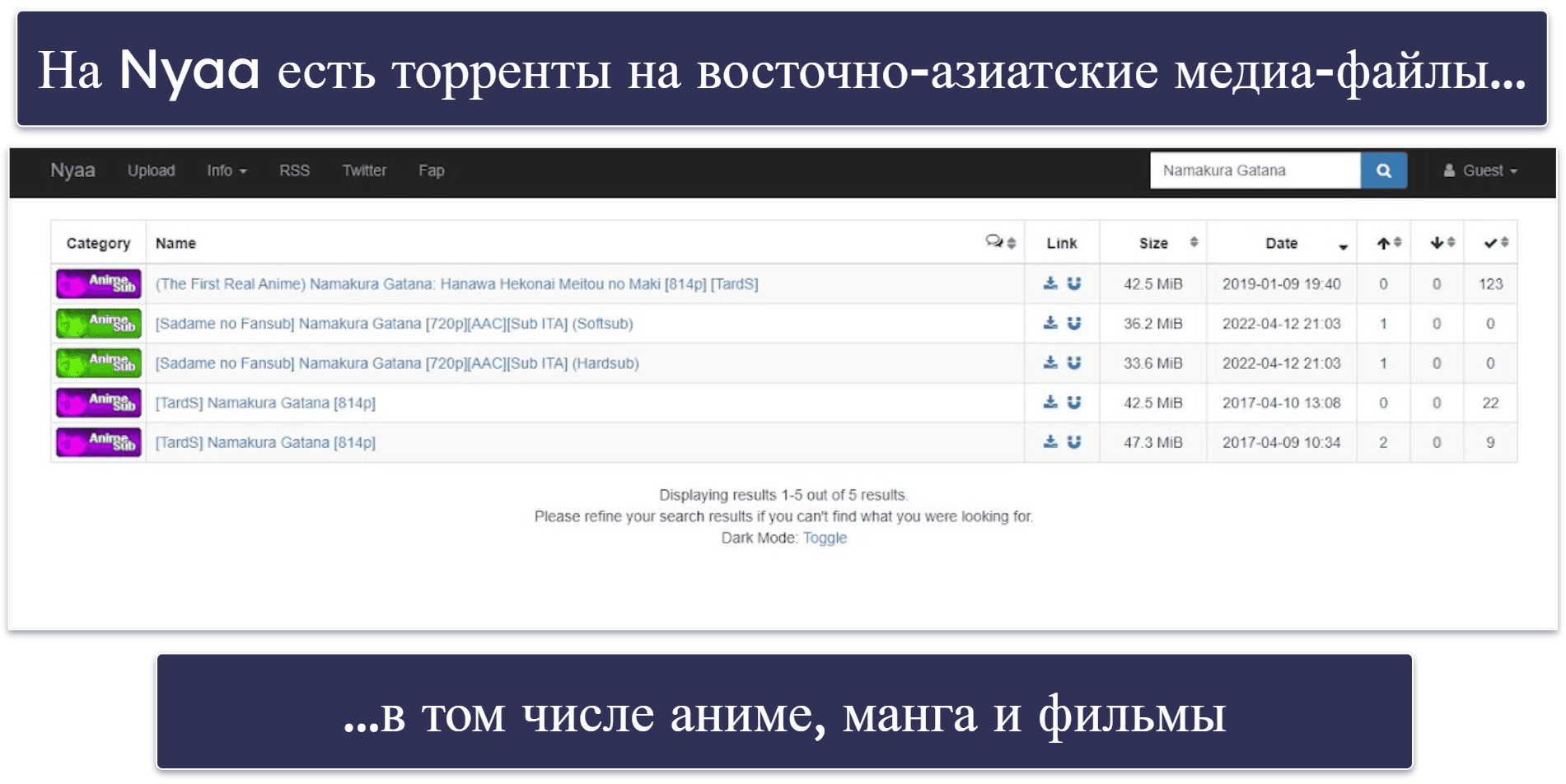Click the search magnifier button

tap(1384, 170)
